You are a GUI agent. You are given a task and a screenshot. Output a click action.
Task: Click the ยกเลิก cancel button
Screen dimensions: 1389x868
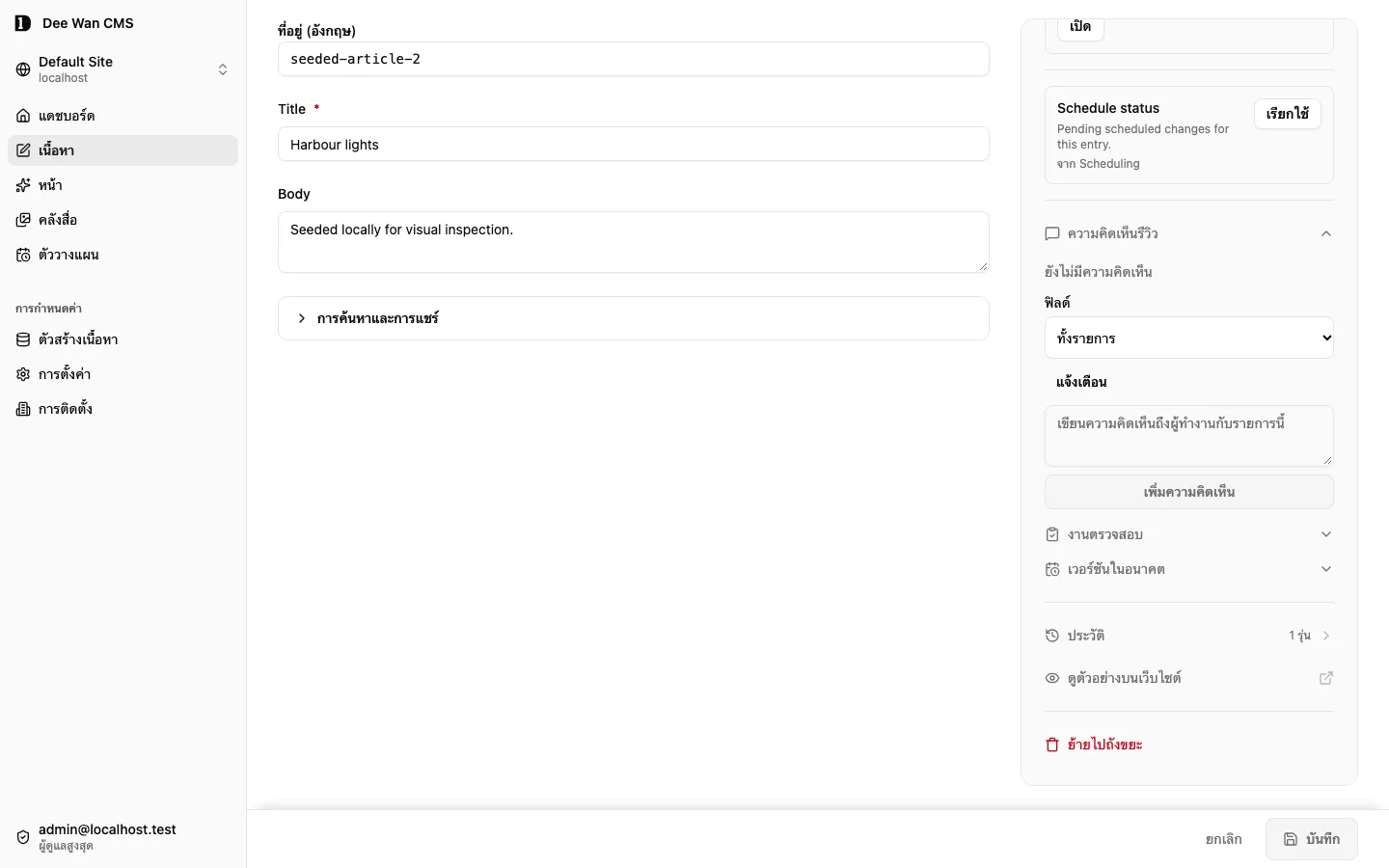click(x=1224, y=839)
